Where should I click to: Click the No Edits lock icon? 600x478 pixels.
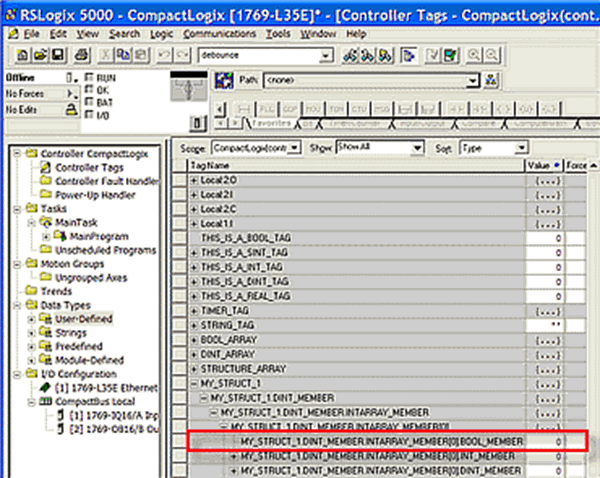(x=71, y=110)
